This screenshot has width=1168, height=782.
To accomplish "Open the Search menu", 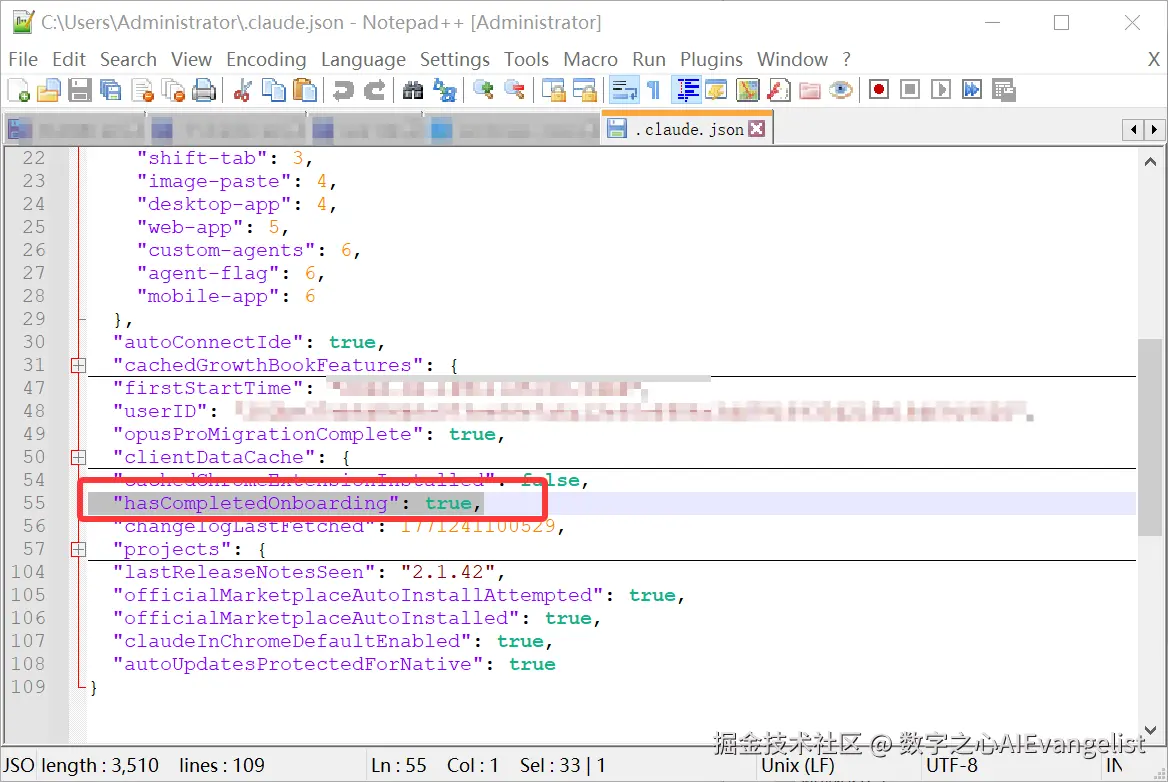I will (x=128, y=60).
